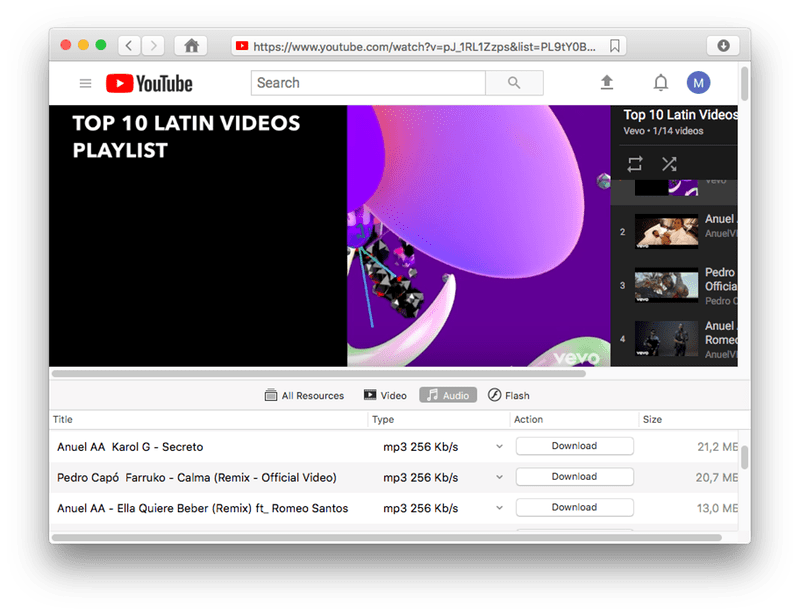Click the magnifier search button
Screen dimensions: 800x614
514,83
